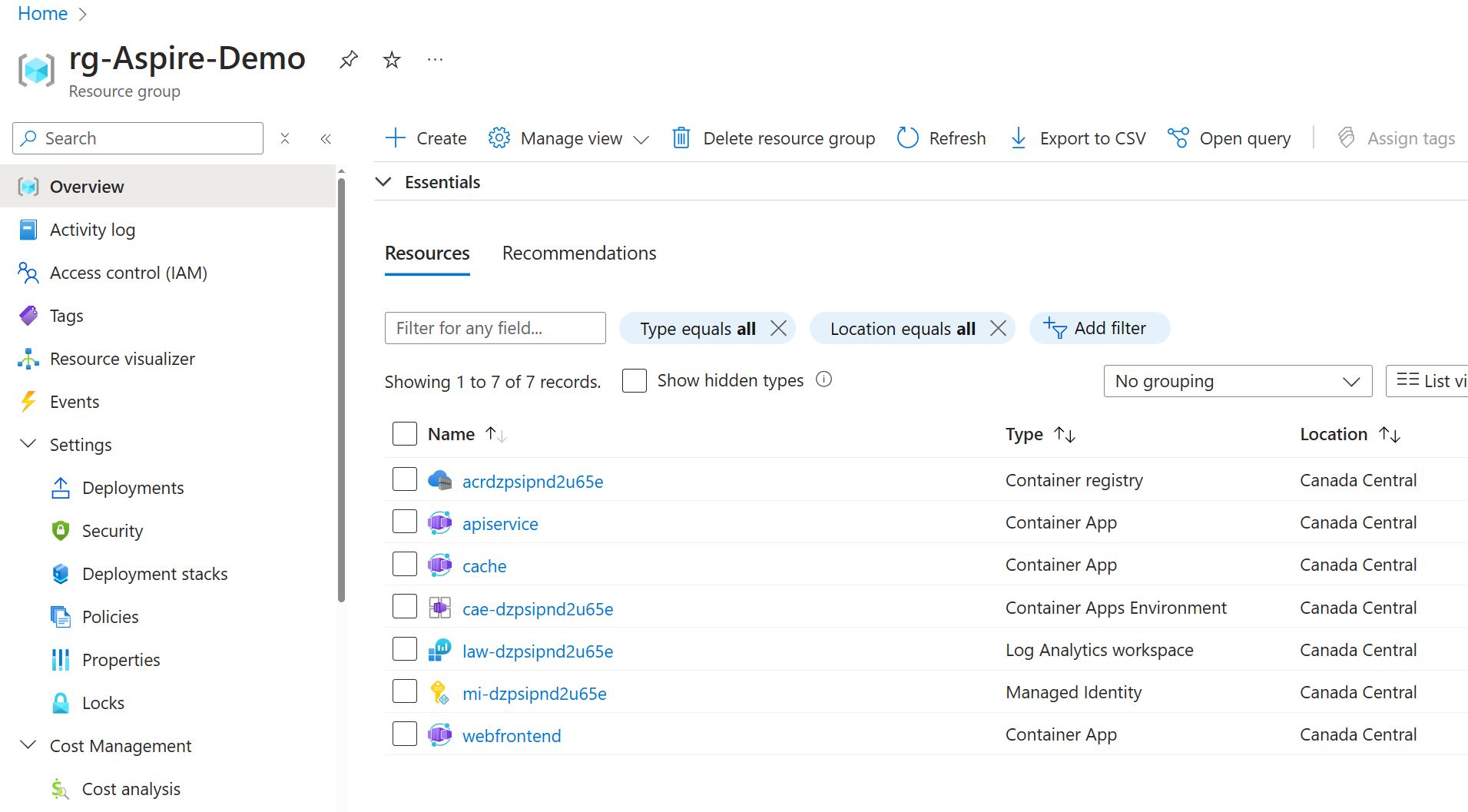This screenshot has height=812, width=1468.
Task: Open Activity log menu item
Action: (168, 230)
